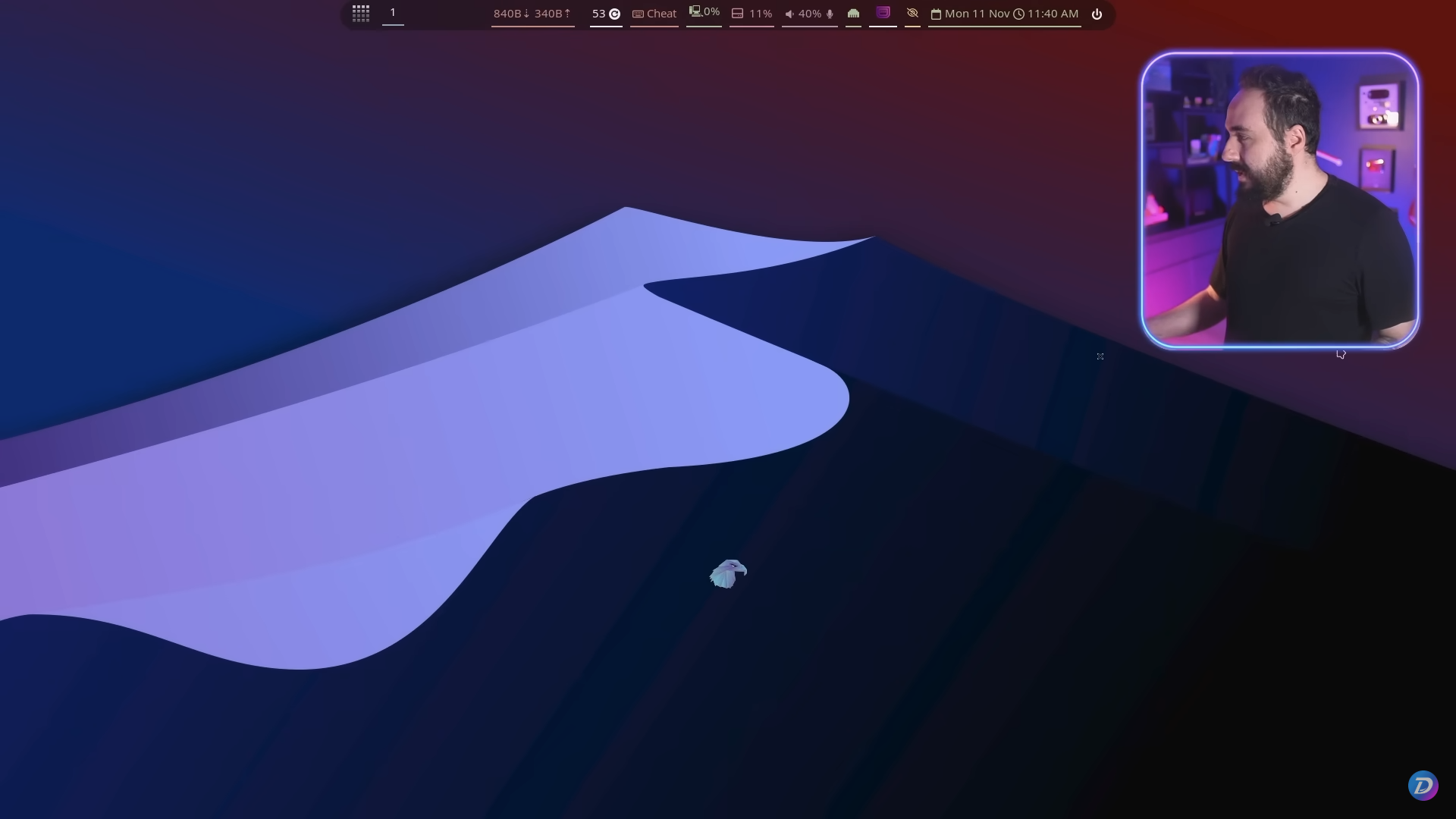Open the calendar by clicking Mon 11 Nov

pyautogui.click(x=978, y=13)
